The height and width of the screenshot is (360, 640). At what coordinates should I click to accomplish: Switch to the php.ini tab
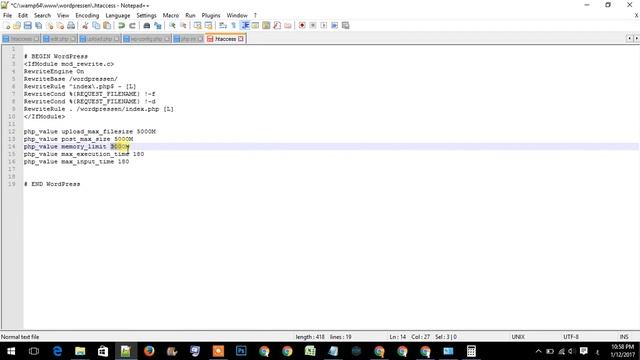point(188,39)
